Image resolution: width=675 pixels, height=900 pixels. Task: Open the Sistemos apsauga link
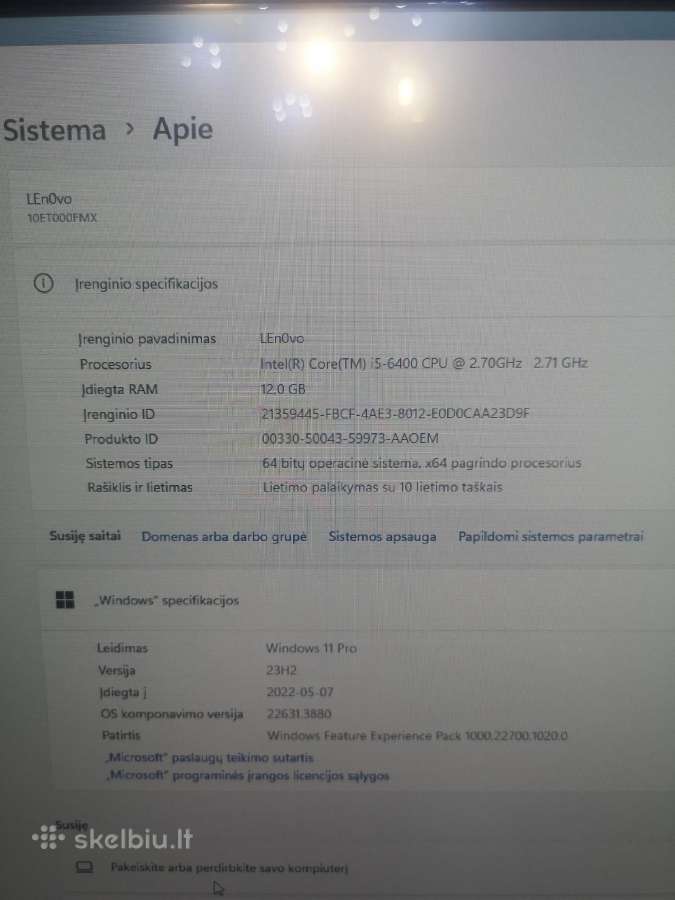point(382,537)
